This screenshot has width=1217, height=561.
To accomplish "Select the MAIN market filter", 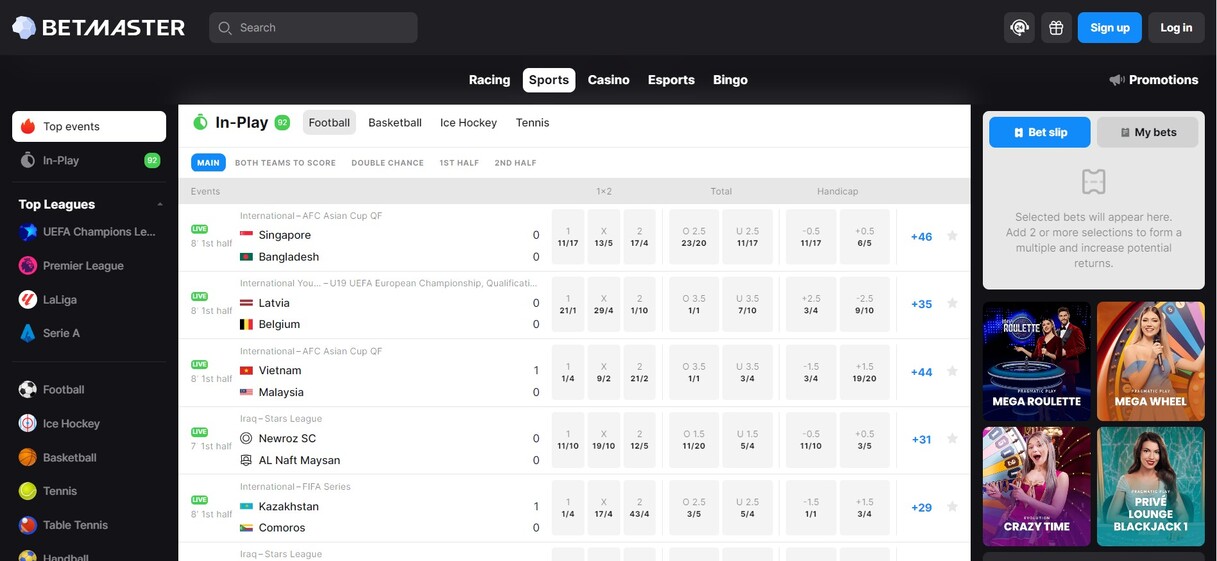I will (208, 163).
